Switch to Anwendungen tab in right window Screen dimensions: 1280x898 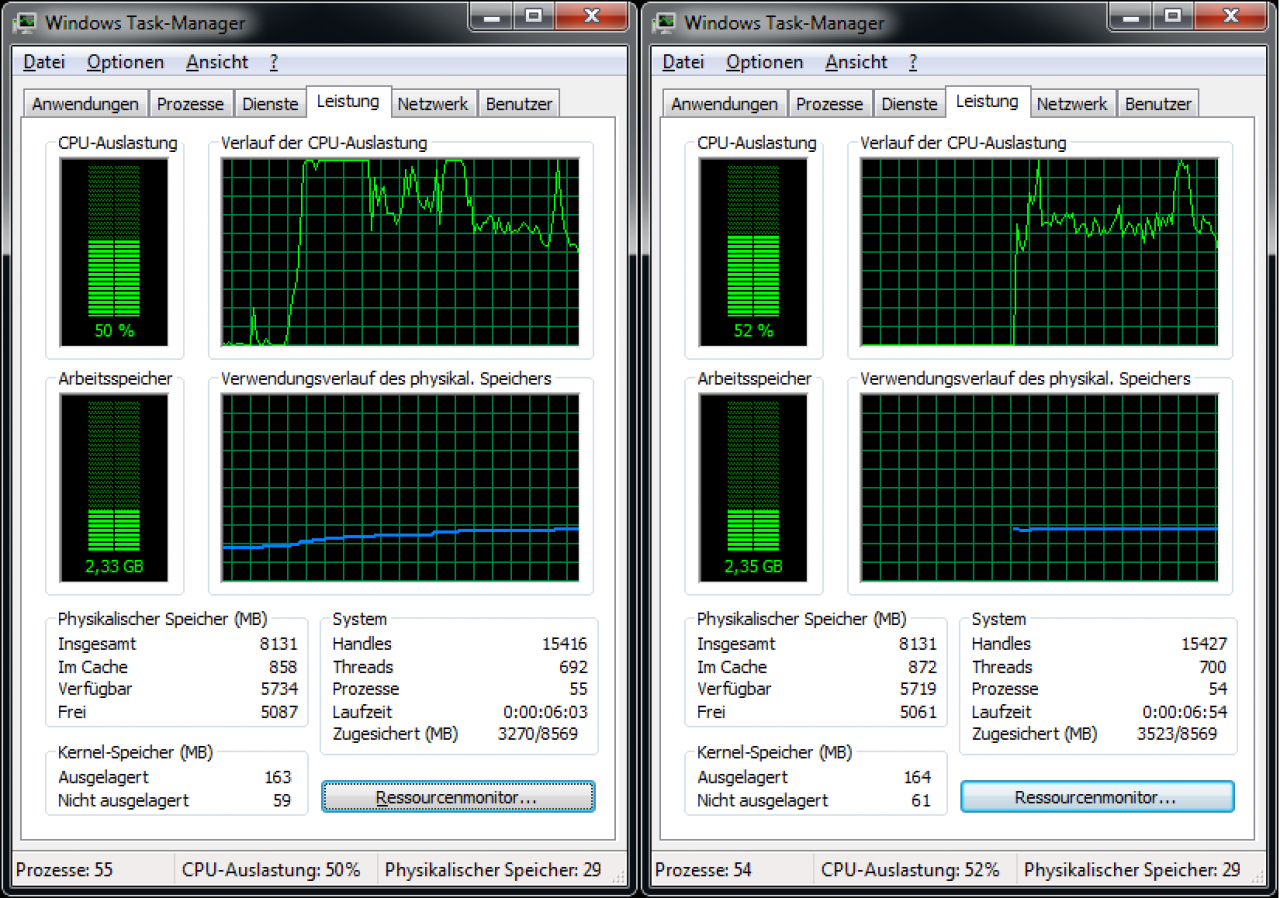coord(724,104)
